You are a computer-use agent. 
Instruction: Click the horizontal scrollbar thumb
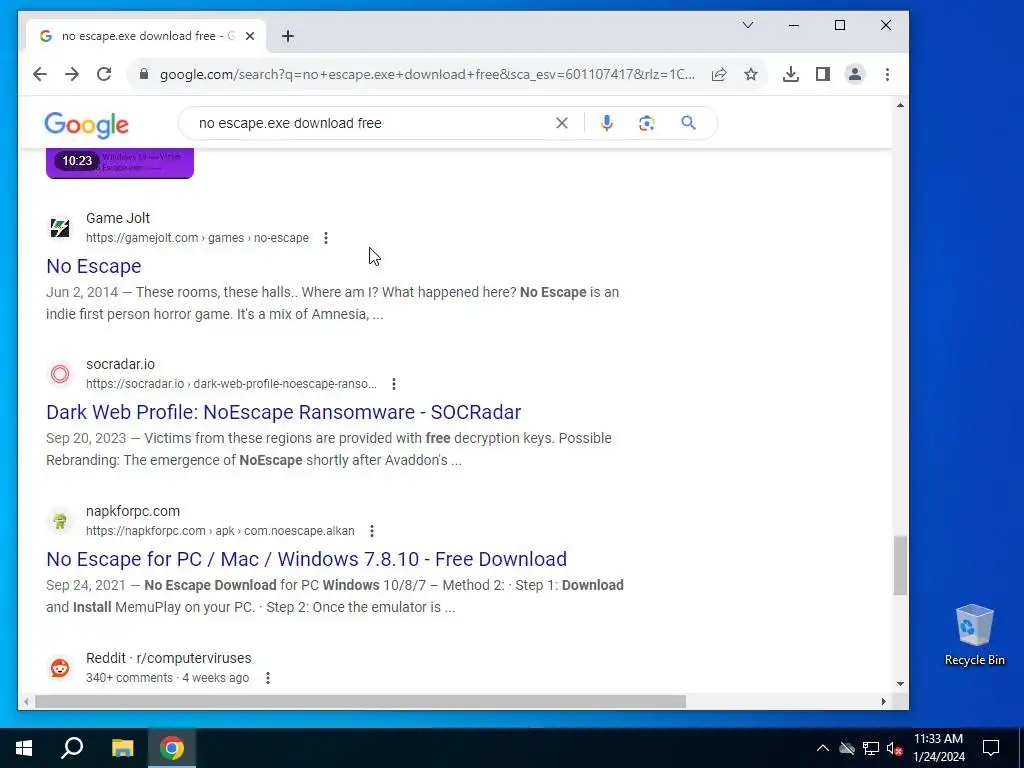coord(360,701)
